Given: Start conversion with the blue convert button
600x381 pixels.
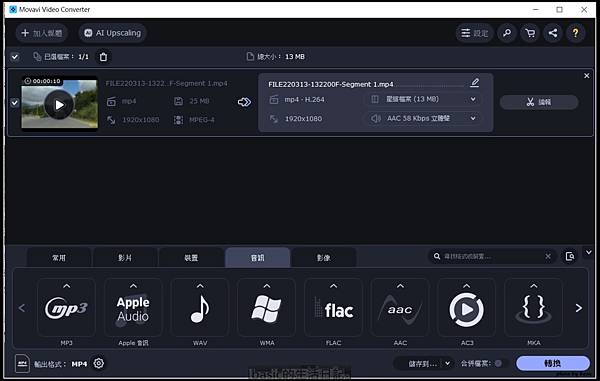Looking at the screenshot, I should tap(553, 363).
